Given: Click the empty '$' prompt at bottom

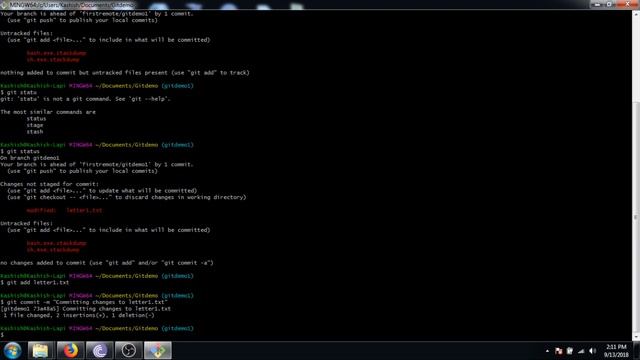Looking at the screenshot, I should point(2,335).
